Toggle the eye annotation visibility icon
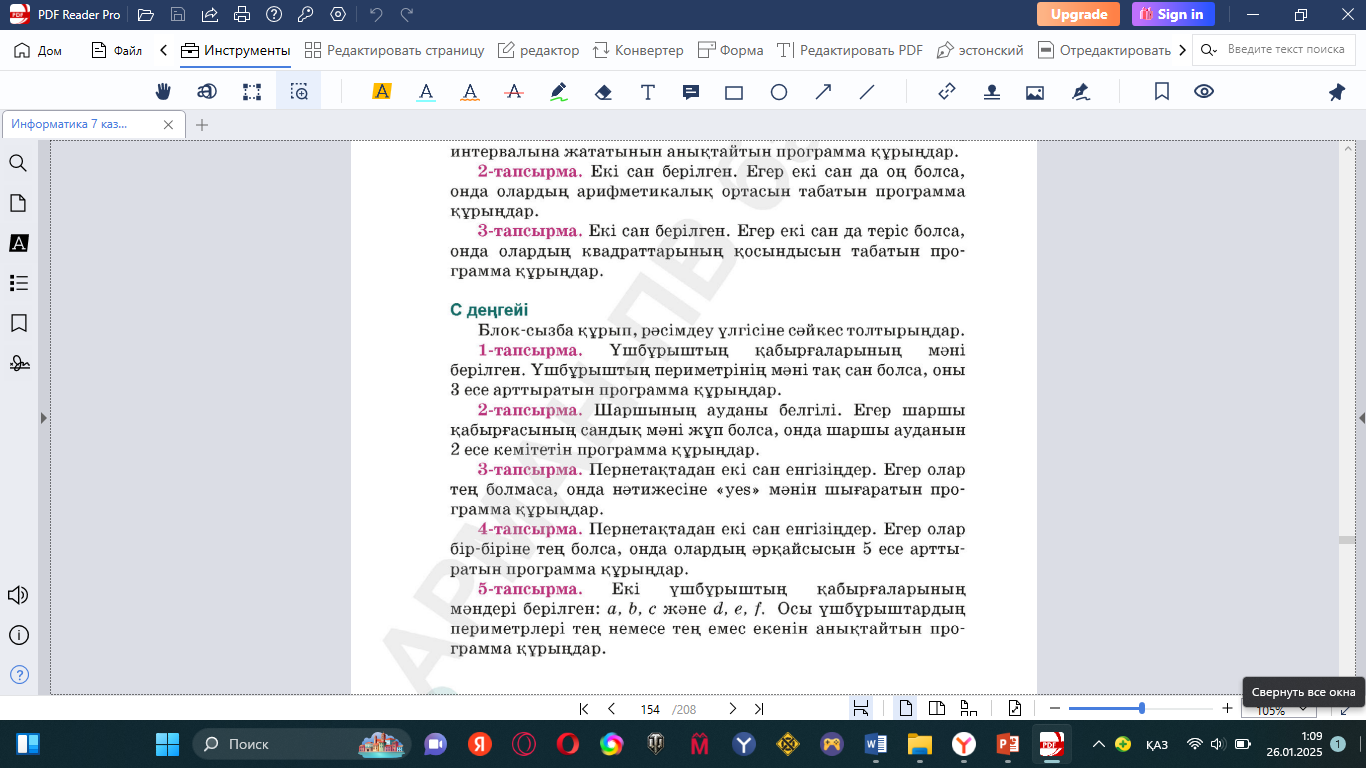 [1204, 92]
